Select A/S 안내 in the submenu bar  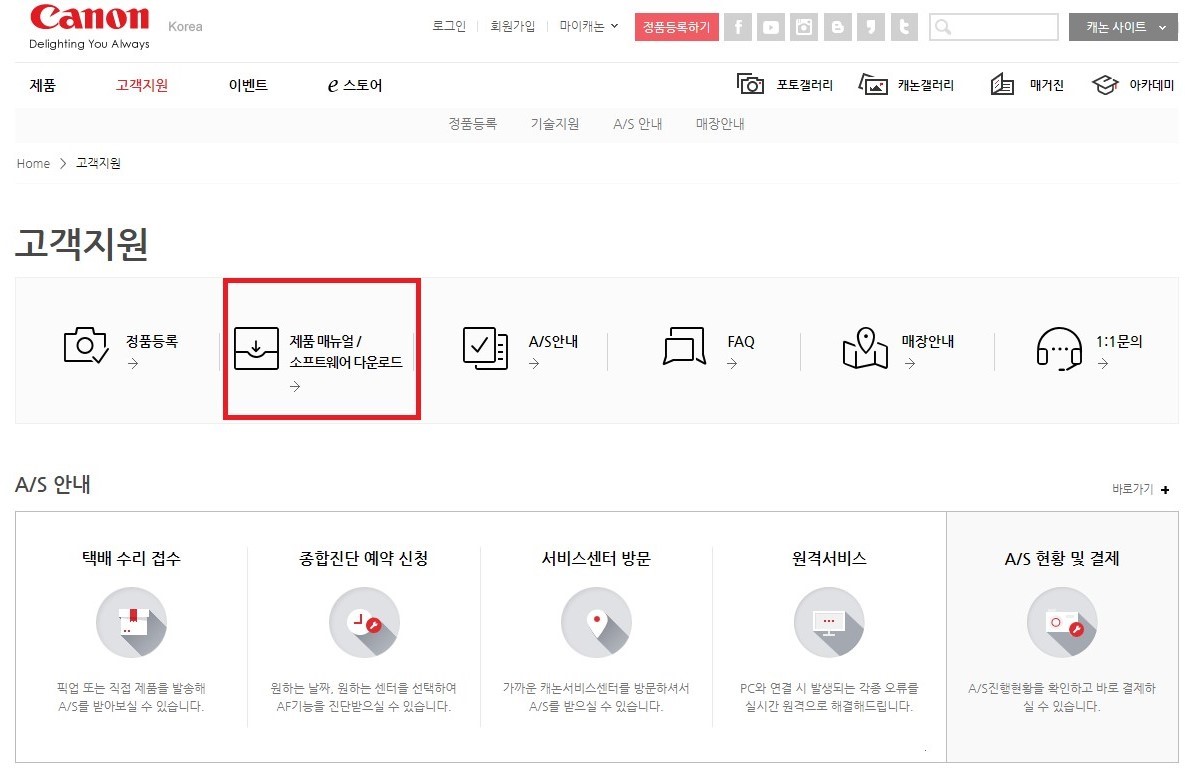638,123
